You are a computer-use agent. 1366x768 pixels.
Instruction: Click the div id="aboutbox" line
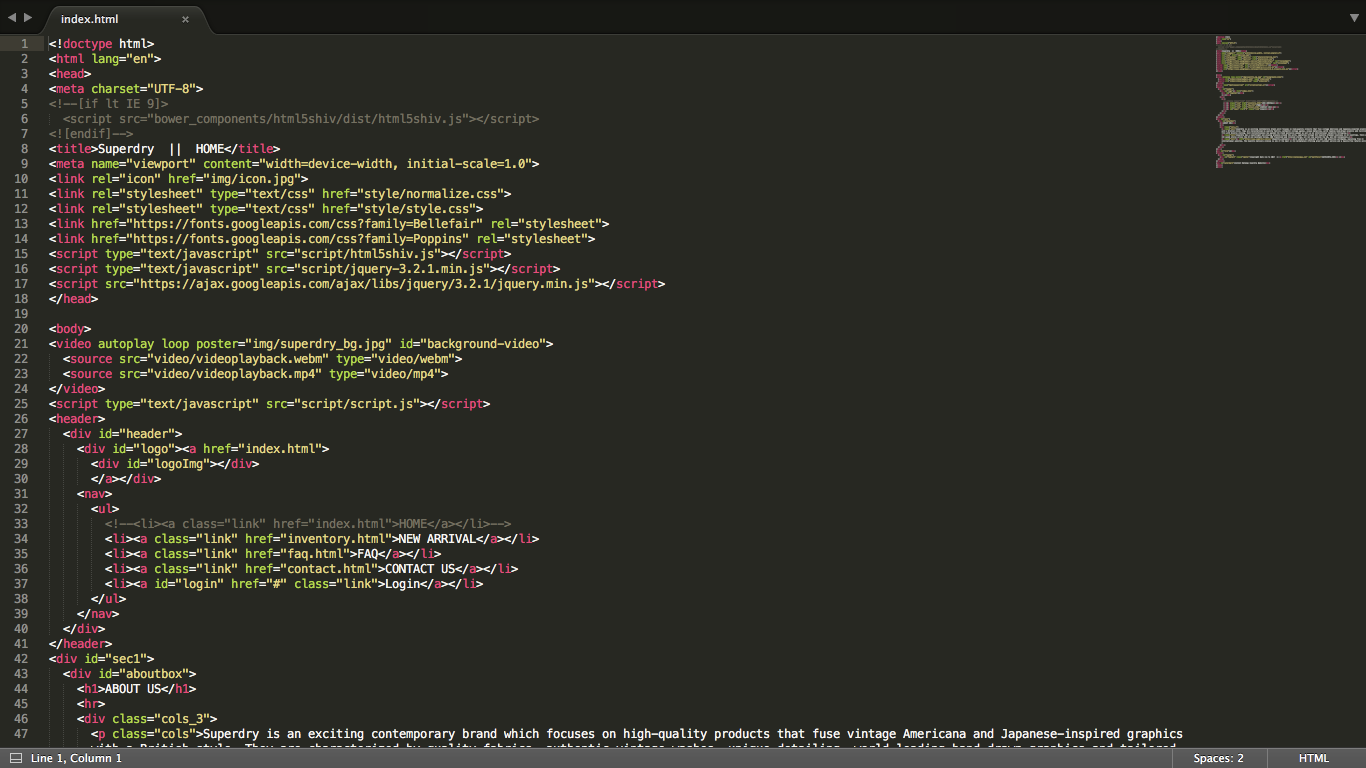pos(129,674)
